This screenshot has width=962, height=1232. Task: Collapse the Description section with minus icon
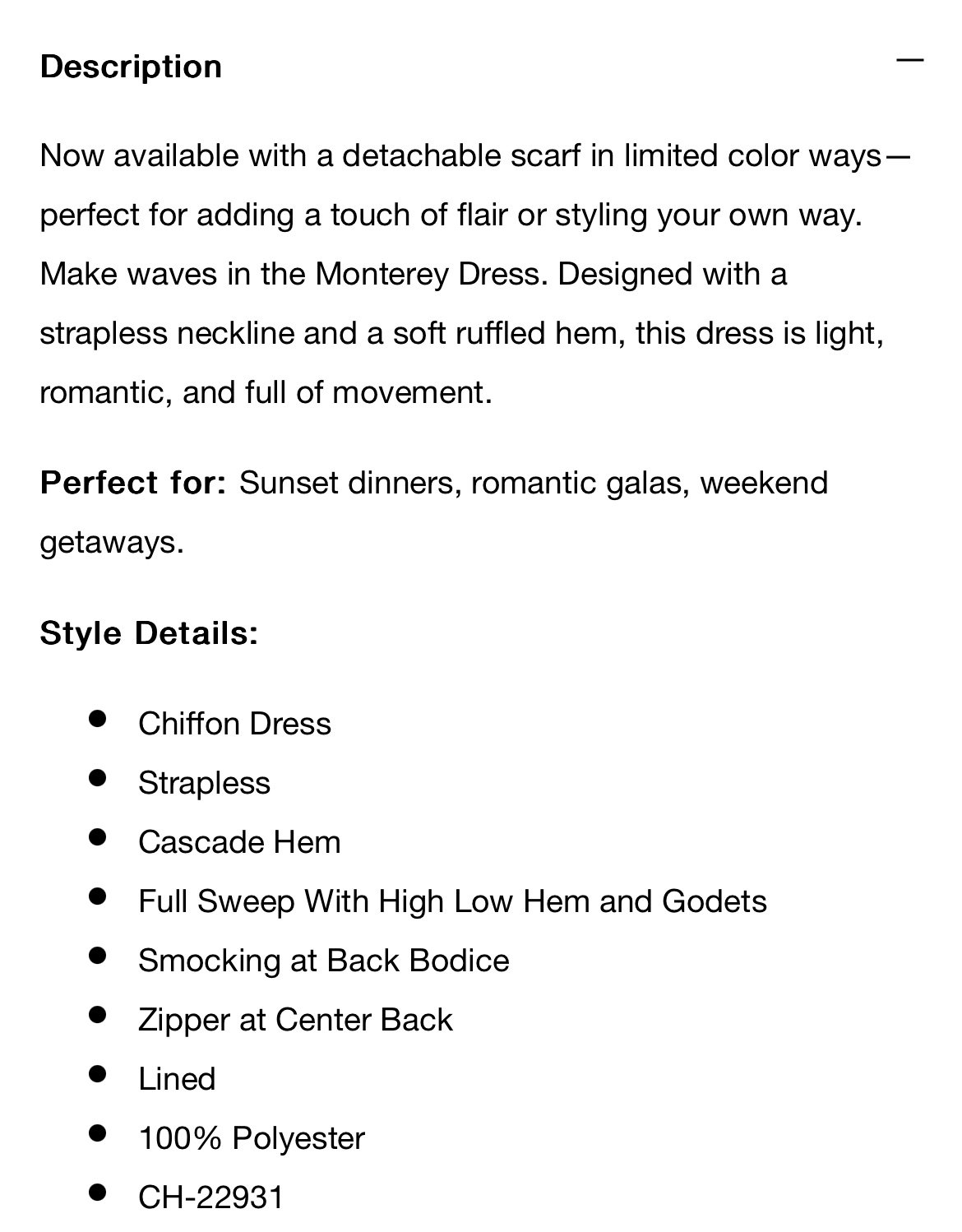pos(909,60)
